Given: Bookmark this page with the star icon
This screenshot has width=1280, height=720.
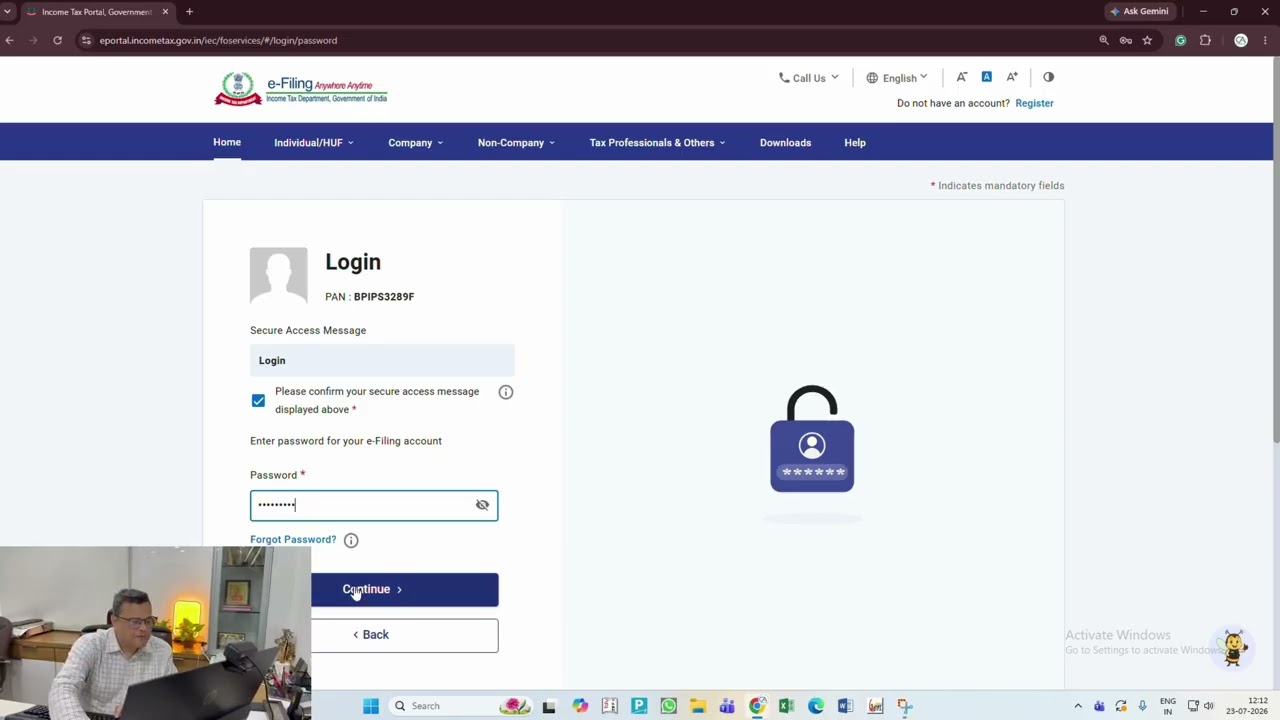Looking at the screenshot, I should [x=1147, y=40].
